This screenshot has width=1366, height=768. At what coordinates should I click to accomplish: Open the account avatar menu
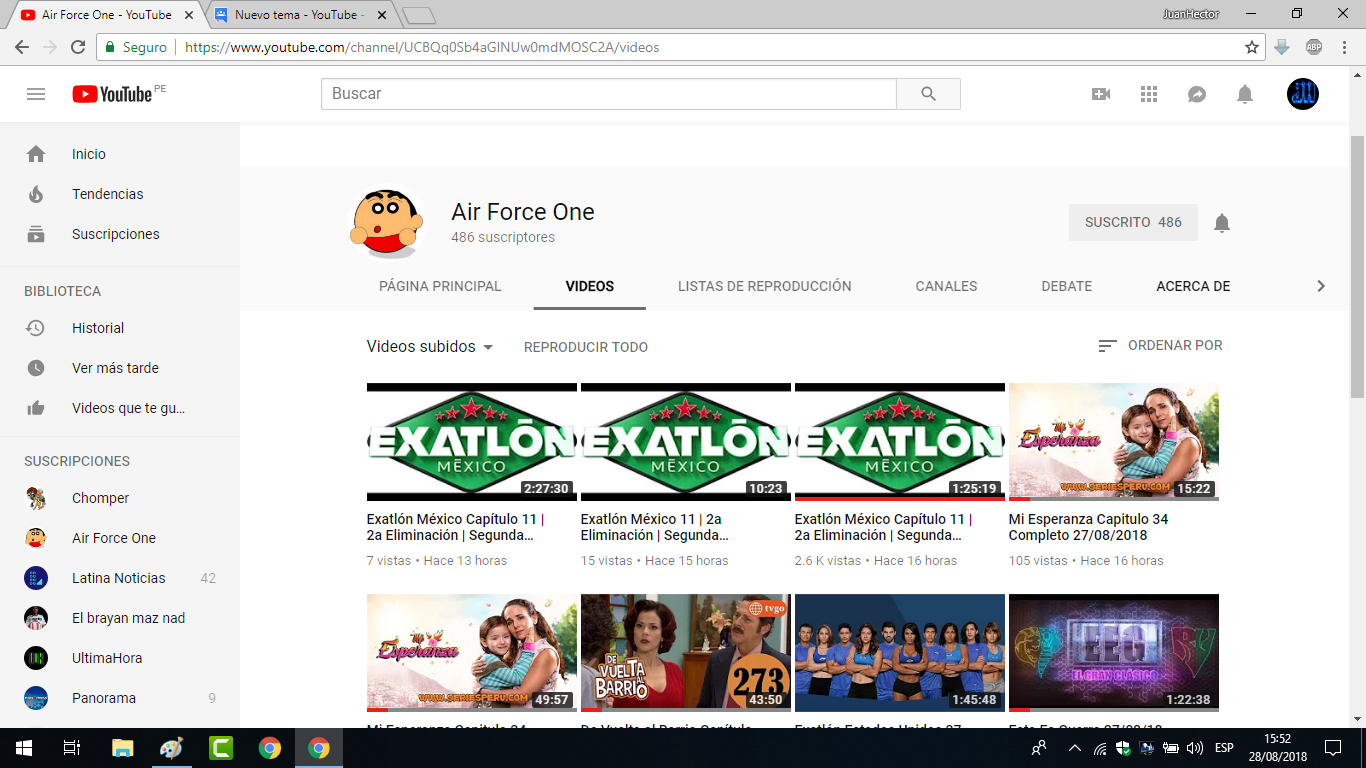(1303, 94)
